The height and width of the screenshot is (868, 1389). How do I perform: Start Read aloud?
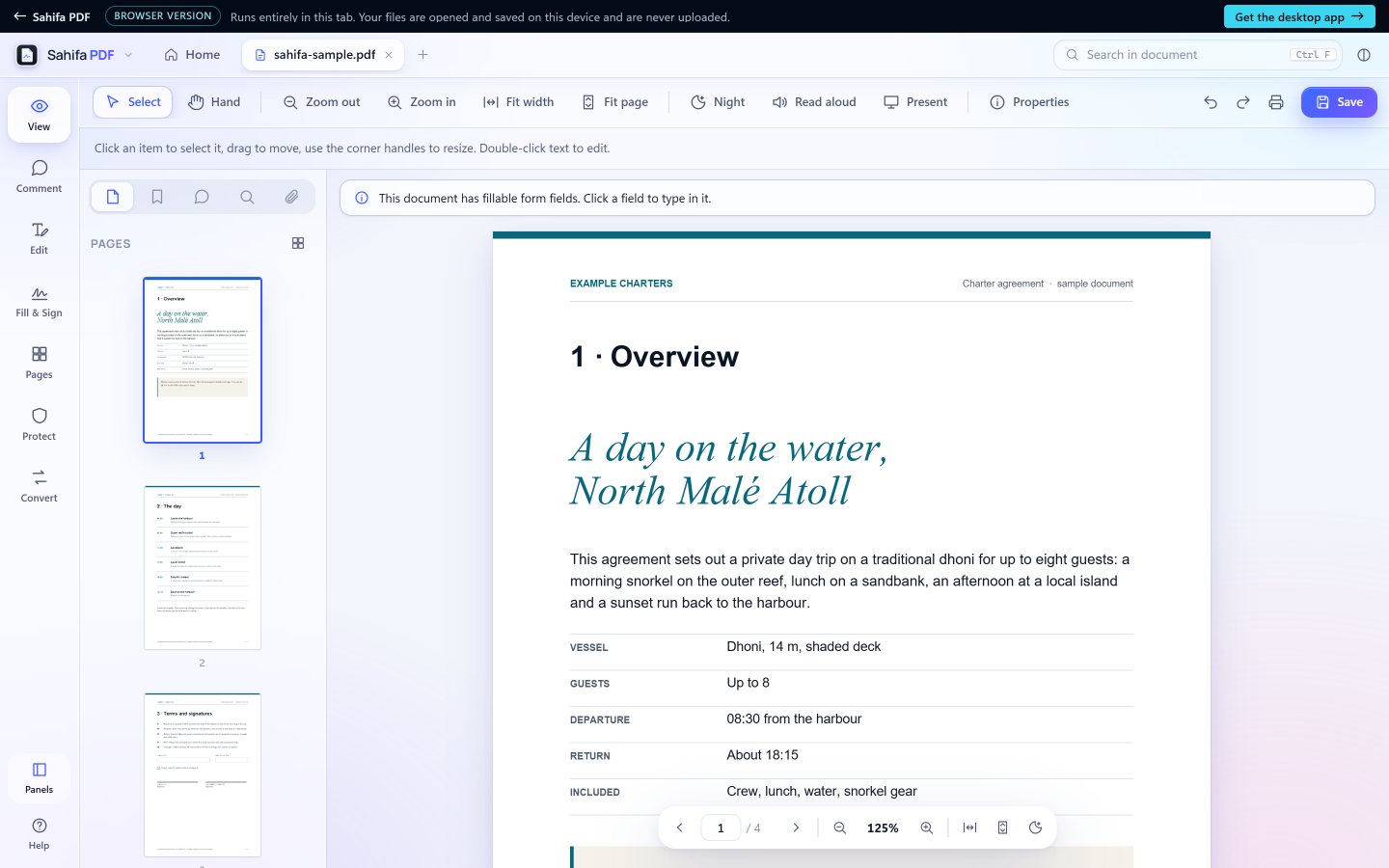point(814,102)
